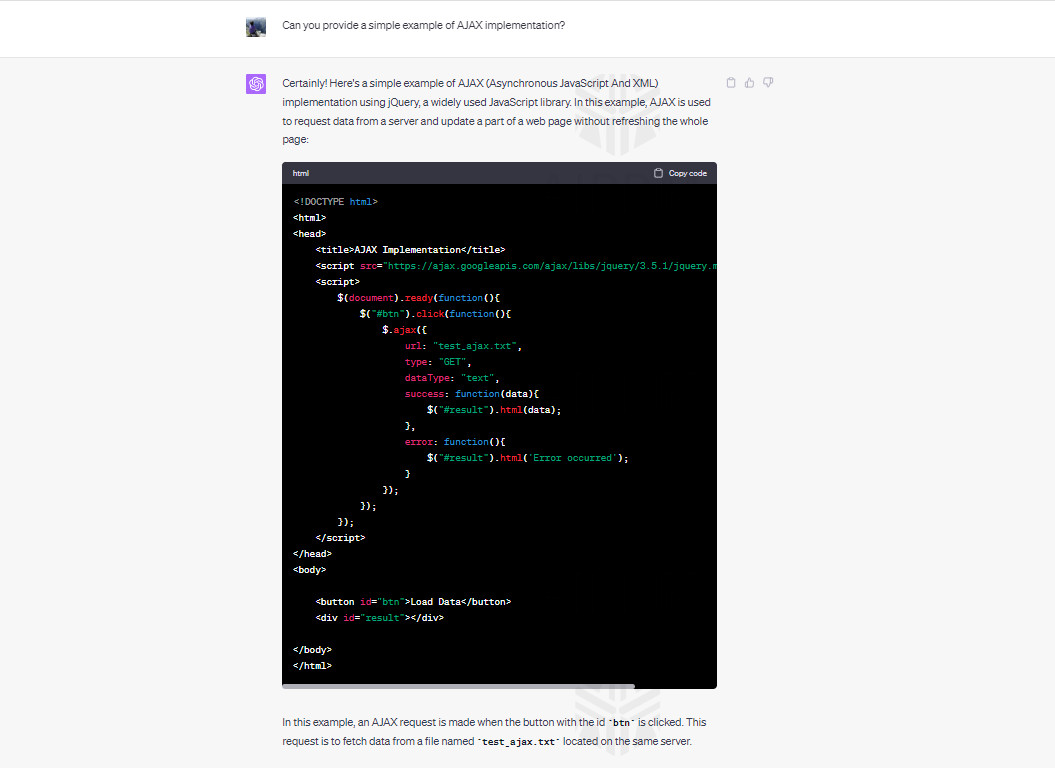Copy the response using the clipboard icon
The image size is (1055, 768).
731,82
